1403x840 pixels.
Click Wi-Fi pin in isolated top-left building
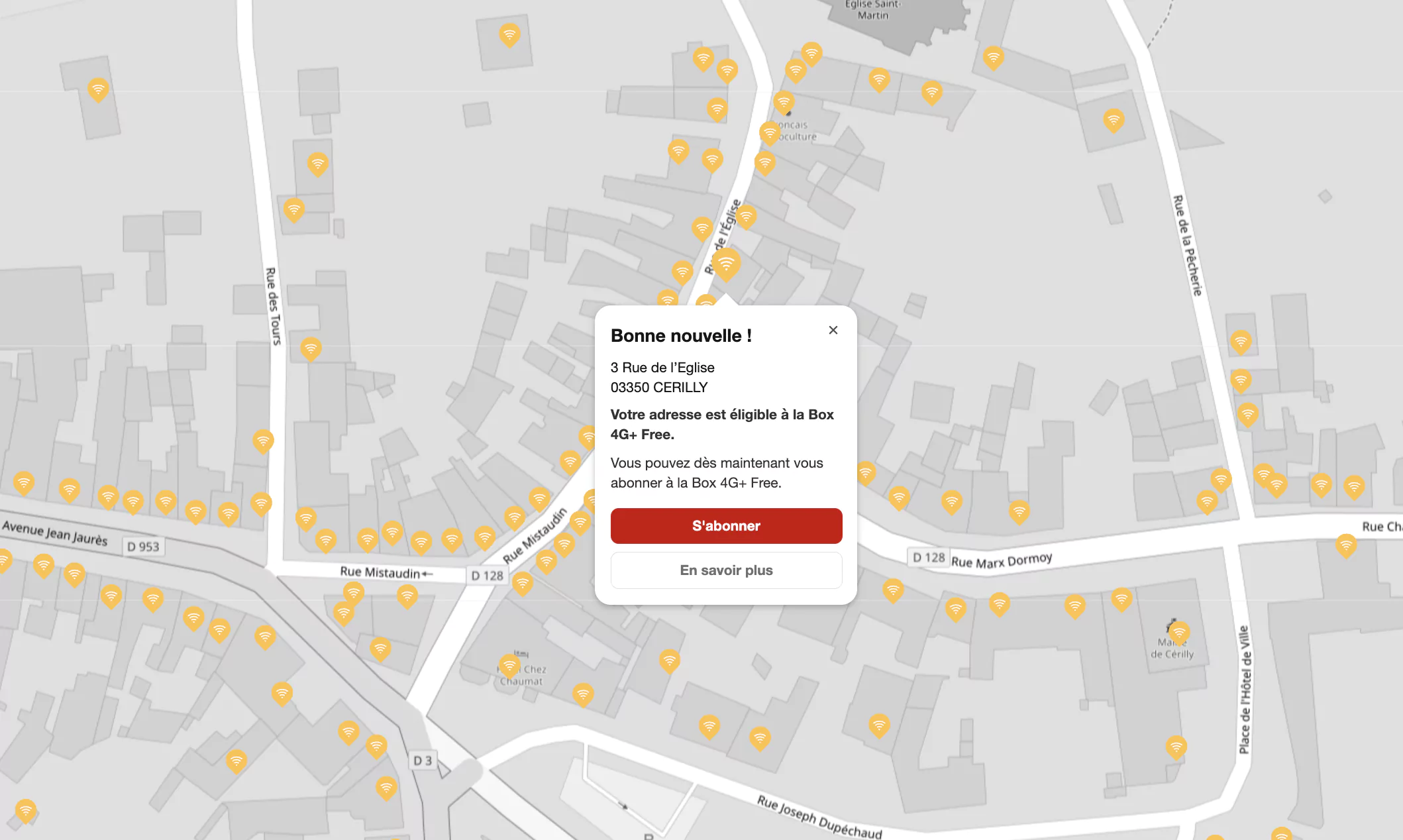pos(98,89)
